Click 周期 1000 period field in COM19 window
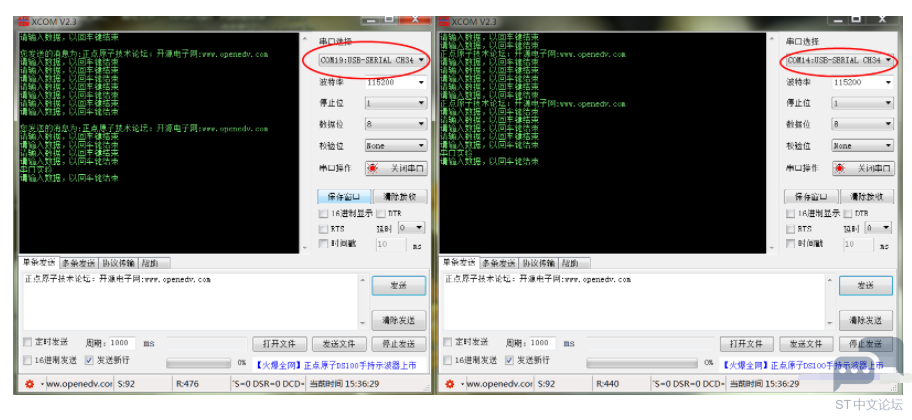Screen dimensions: 912x420 click(x=123, y=343)
